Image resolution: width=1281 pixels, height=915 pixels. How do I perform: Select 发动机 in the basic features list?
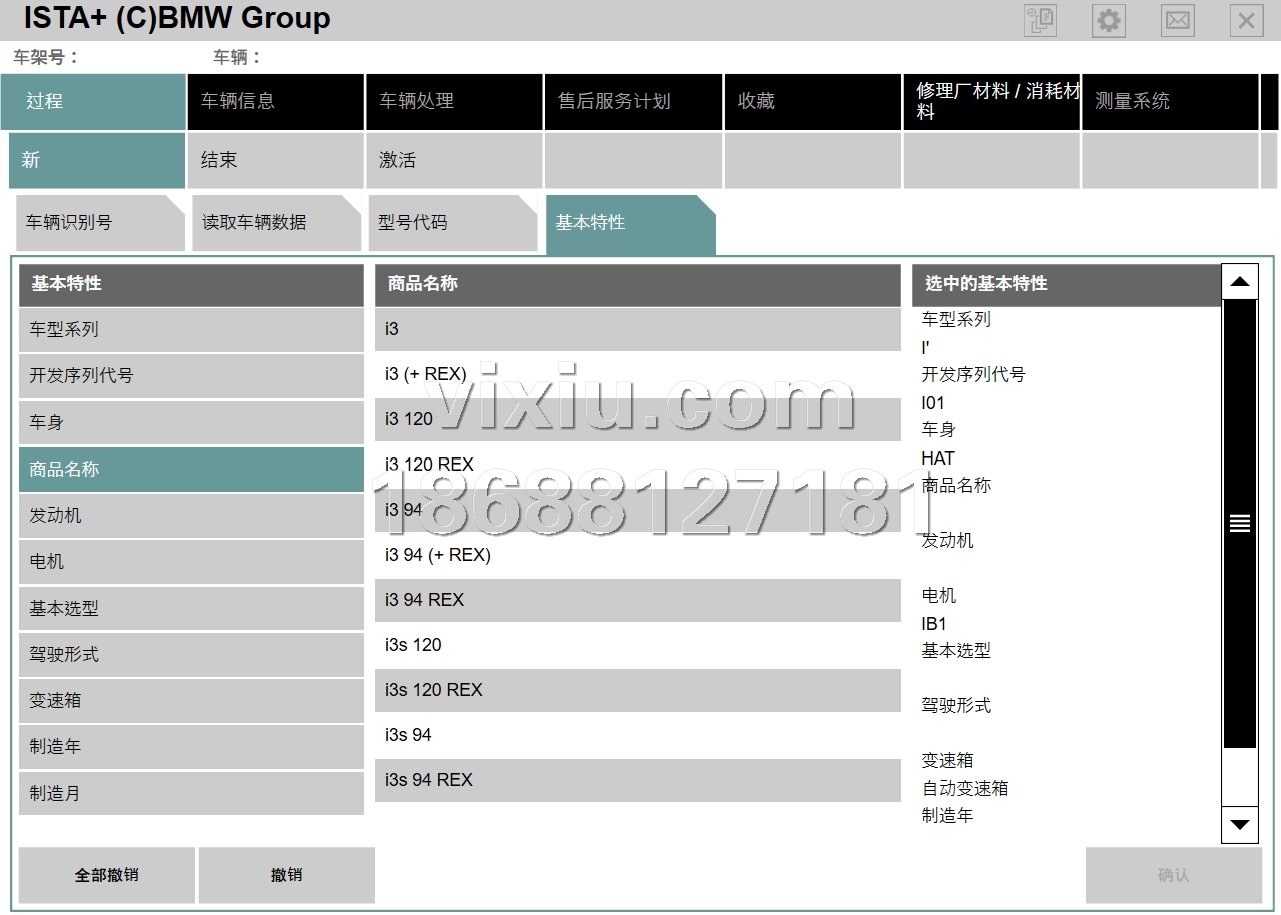coord(191,516)
